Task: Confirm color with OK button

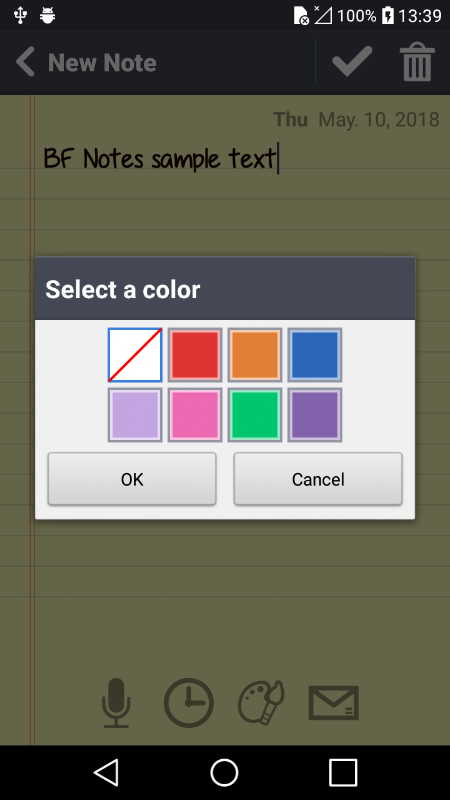Action: pos(132,479)
